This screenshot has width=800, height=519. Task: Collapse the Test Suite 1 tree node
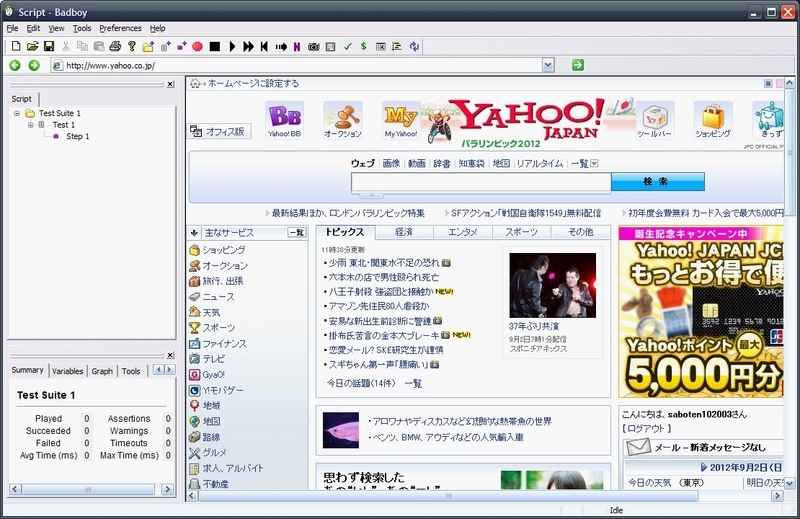point(17,113)
